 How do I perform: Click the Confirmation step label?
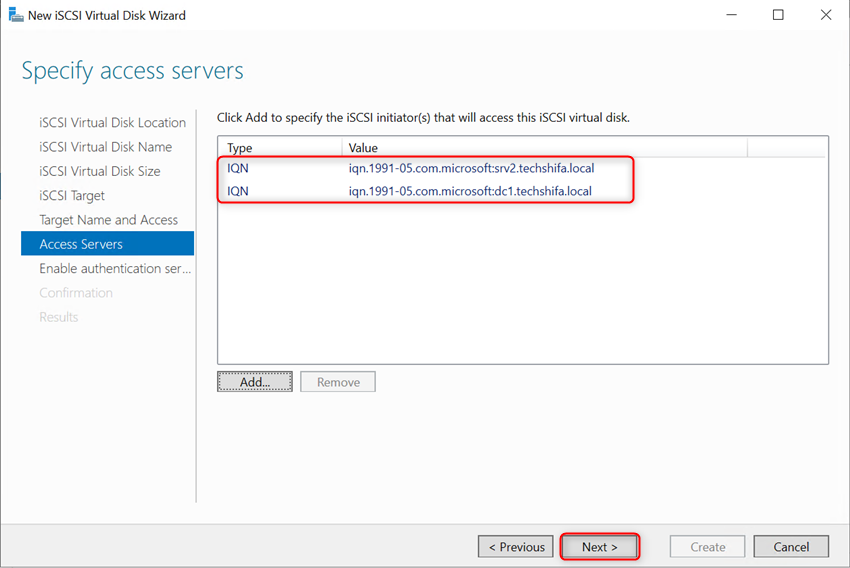pyautogui.click(x=76, y=293)
